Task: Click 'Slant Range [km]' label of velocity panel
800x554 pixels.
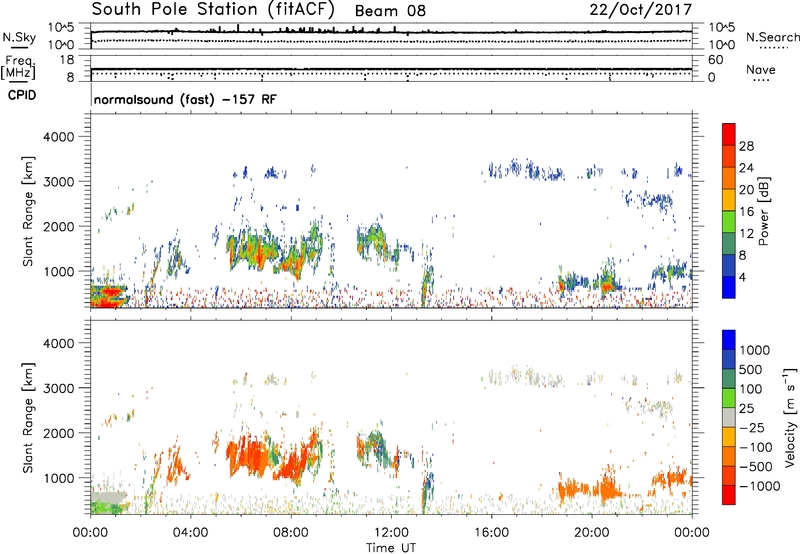Action: [x=28, y=418]
